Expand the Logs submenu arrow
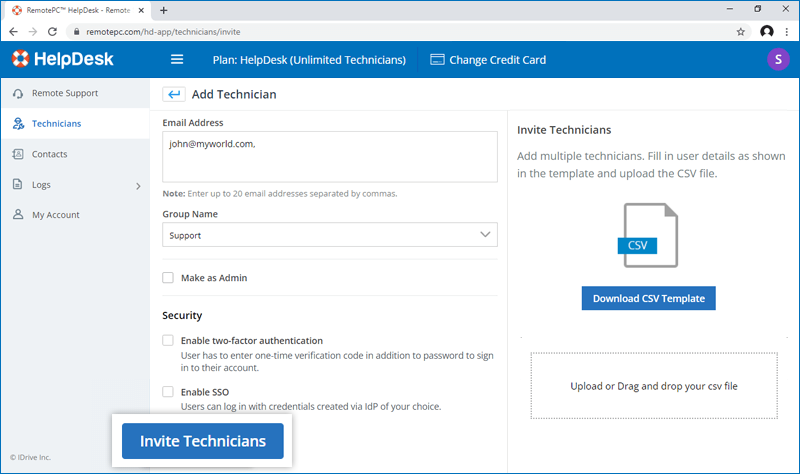 click(x=138, y=185)
